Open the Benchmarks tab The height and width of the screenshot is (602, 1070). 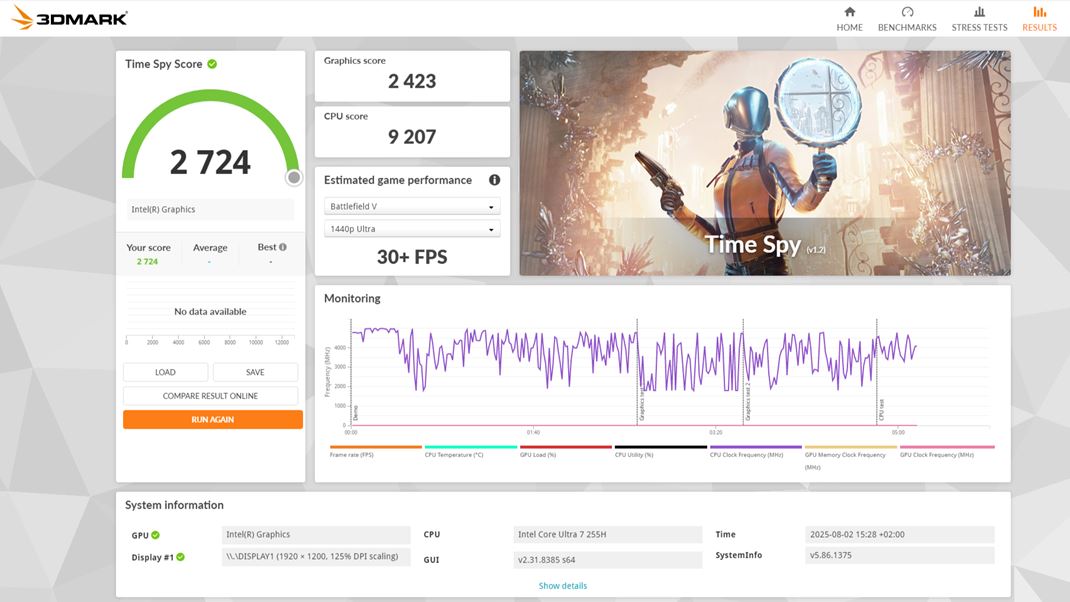click(x=907, y=19)
